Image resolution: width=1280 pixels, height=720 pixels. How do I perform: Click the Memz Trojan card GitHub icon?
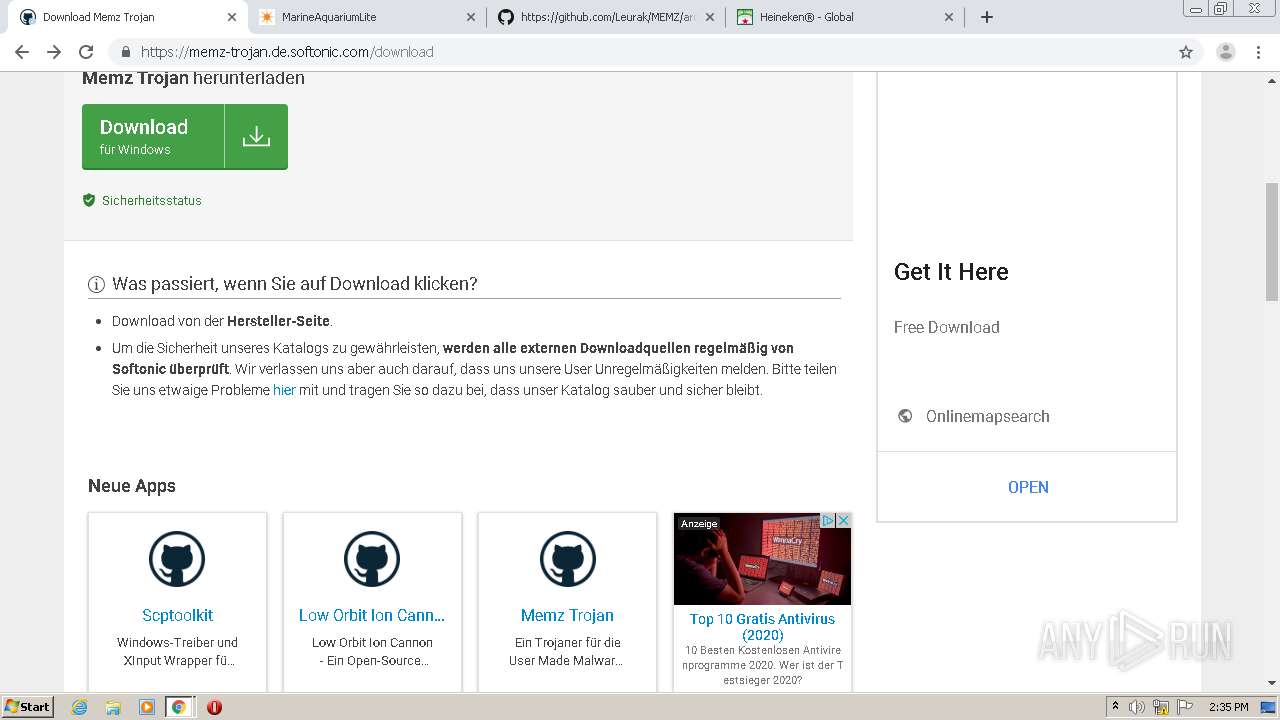coord(567,559)
